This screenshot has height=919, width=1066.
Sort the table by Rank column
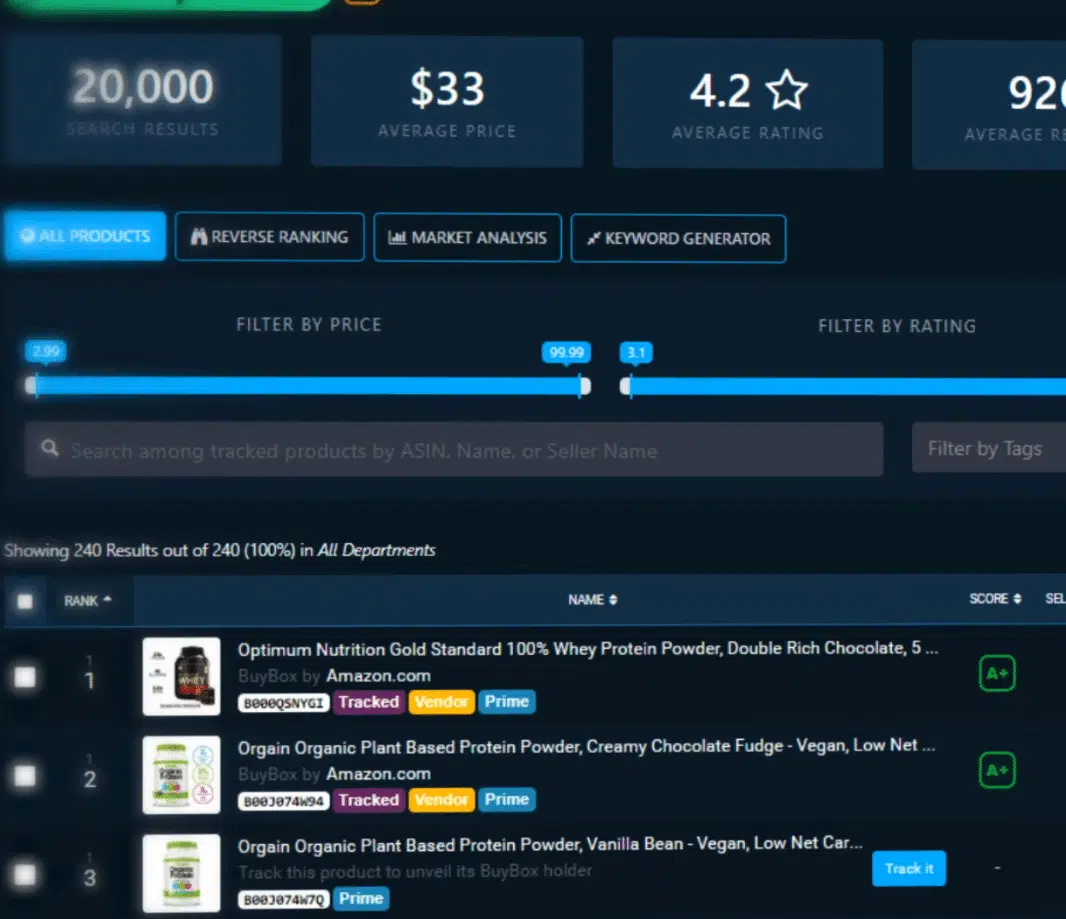pos(88,601)
